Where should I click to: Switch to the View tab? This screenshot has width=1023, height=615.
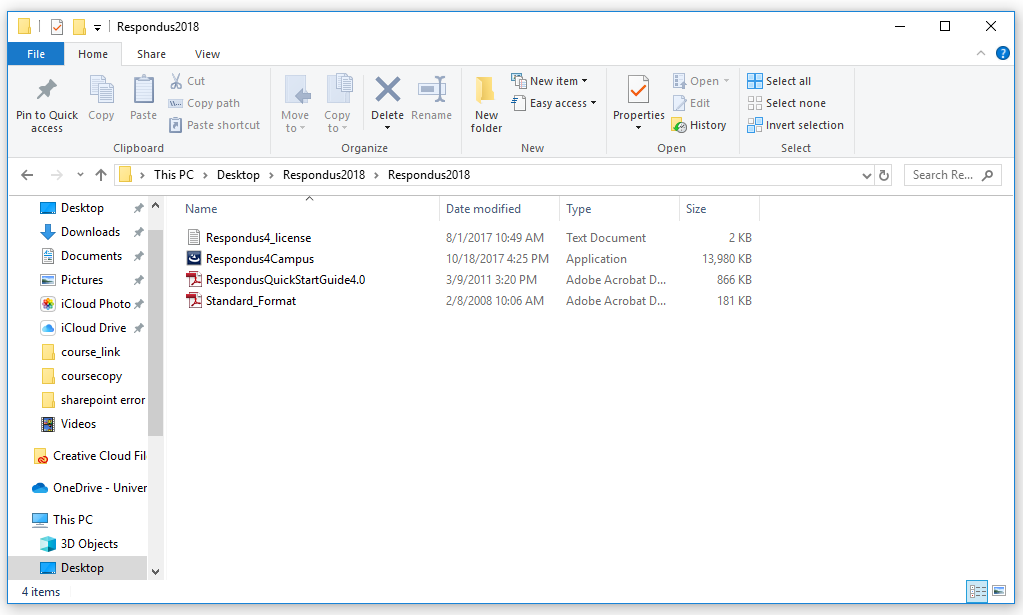(207, 54)
